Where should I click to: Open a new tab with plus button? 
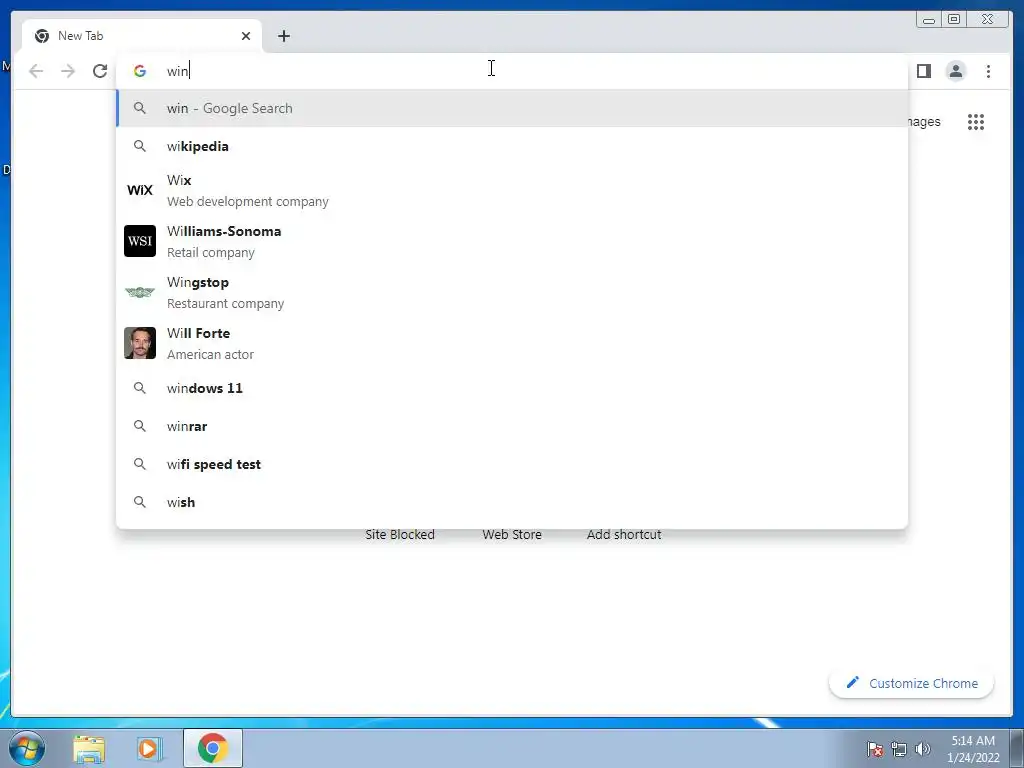click(x=283, y=36)
